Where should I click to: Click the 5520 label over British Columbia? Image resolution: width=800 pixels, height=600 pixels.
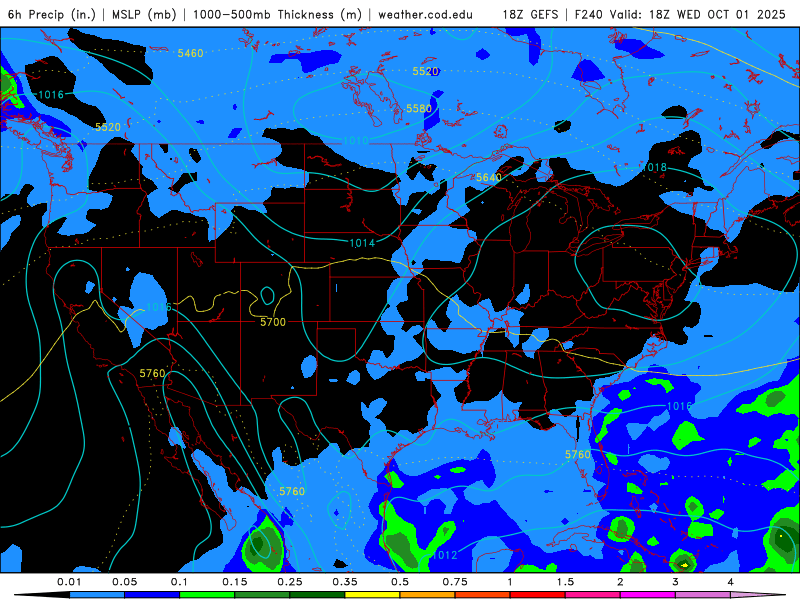pos(108,127)
